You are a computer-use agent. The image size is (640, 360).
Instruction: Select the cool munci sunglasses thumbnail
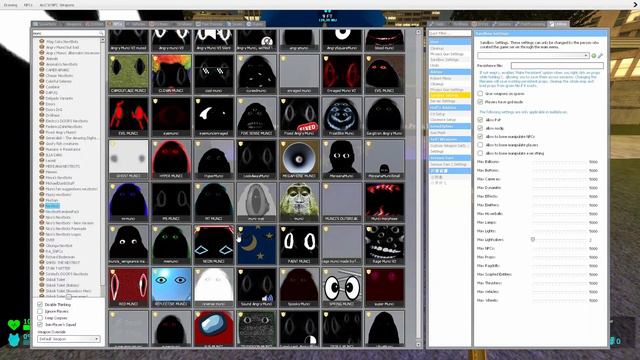(x=214, y=74)
